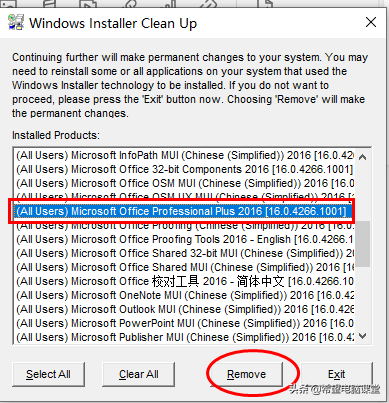Image resolution: width=389 pixels, height=403 pixels.
Task: Select Microsoft Office Professional Plus 2016 entry
Action: pos(183,211)
